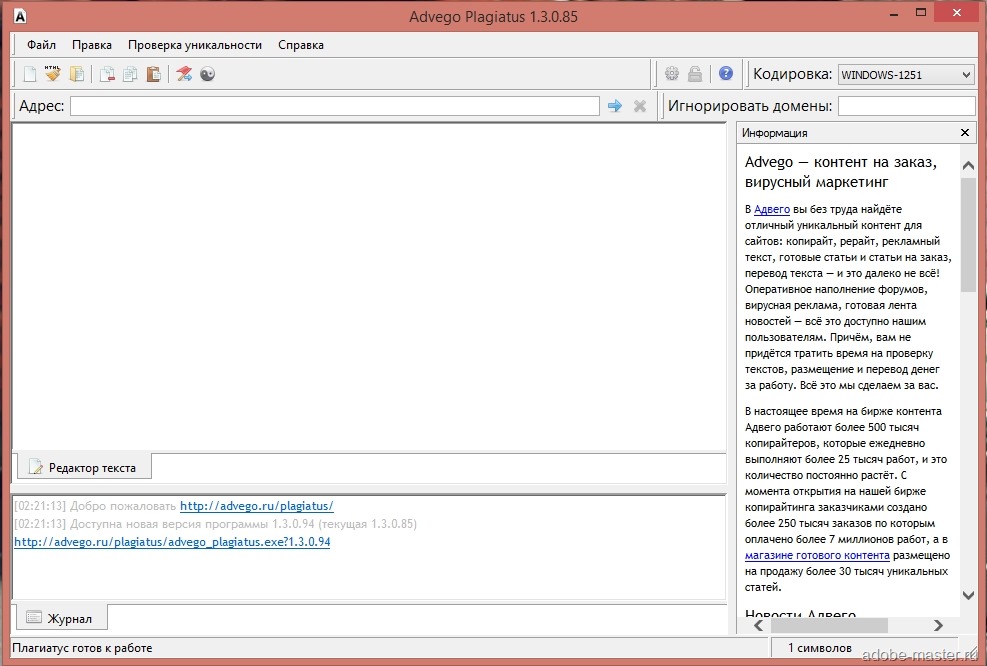
Task: Maximize the Advego Plagiatus window
Action: (921, 13)
